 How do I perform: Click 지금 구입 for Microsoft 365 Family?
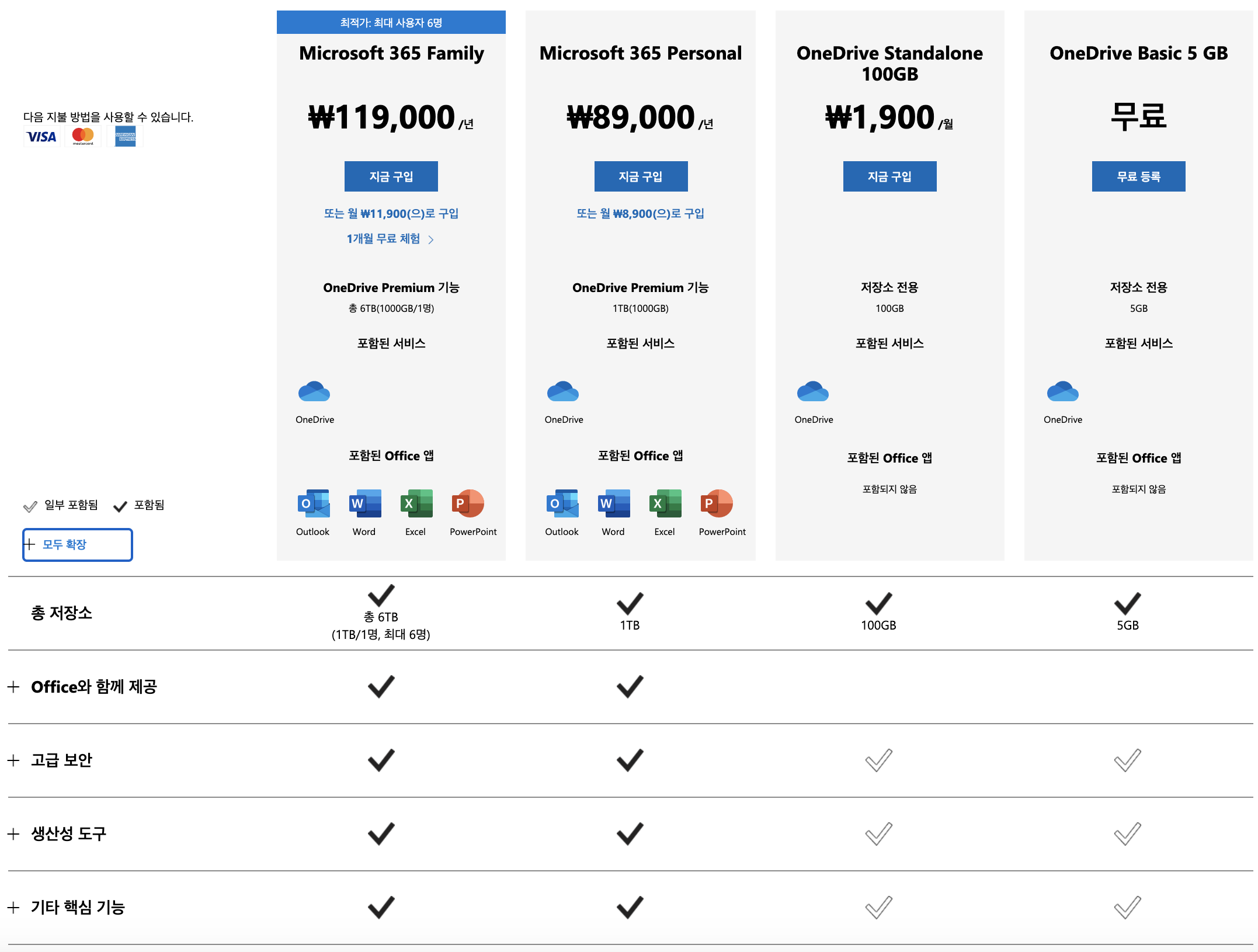(391, 176)
